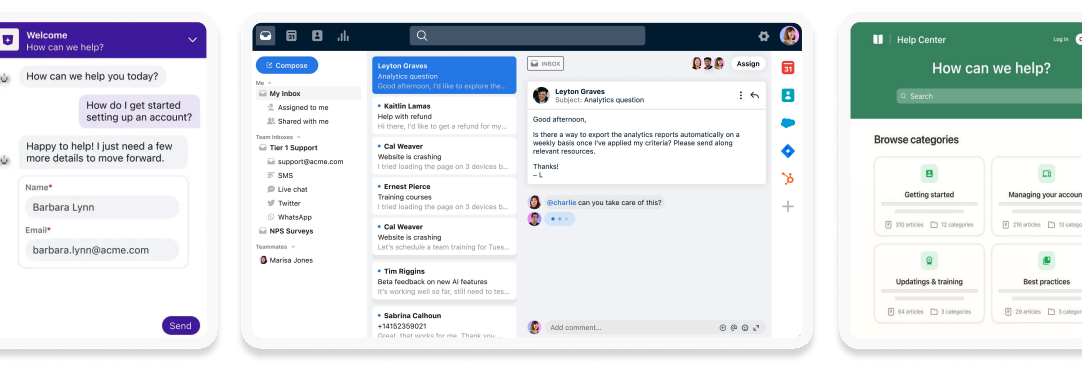Open the Jira diamond integration icon

click(x=787, y=151)
